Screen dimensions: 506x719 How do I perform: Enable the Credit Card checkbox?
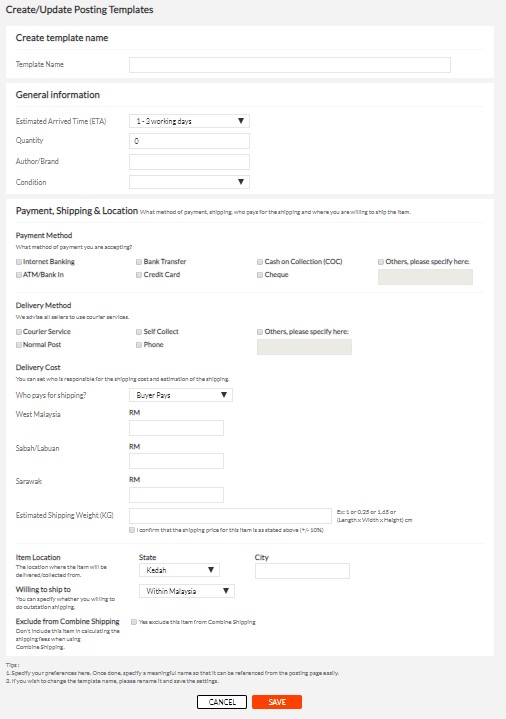click(139, 275)
